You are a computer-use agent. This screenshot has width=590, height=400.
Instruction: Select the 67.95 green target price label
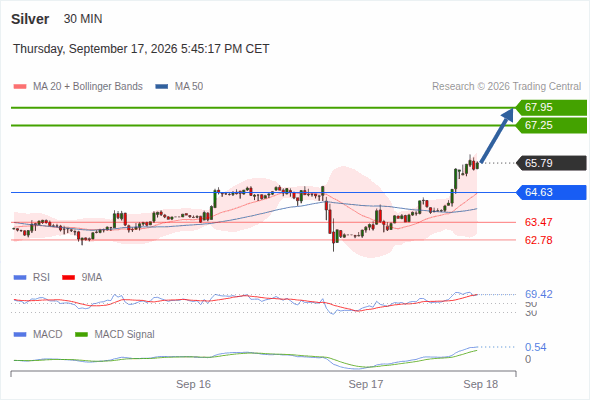click(x=551, y=107)
